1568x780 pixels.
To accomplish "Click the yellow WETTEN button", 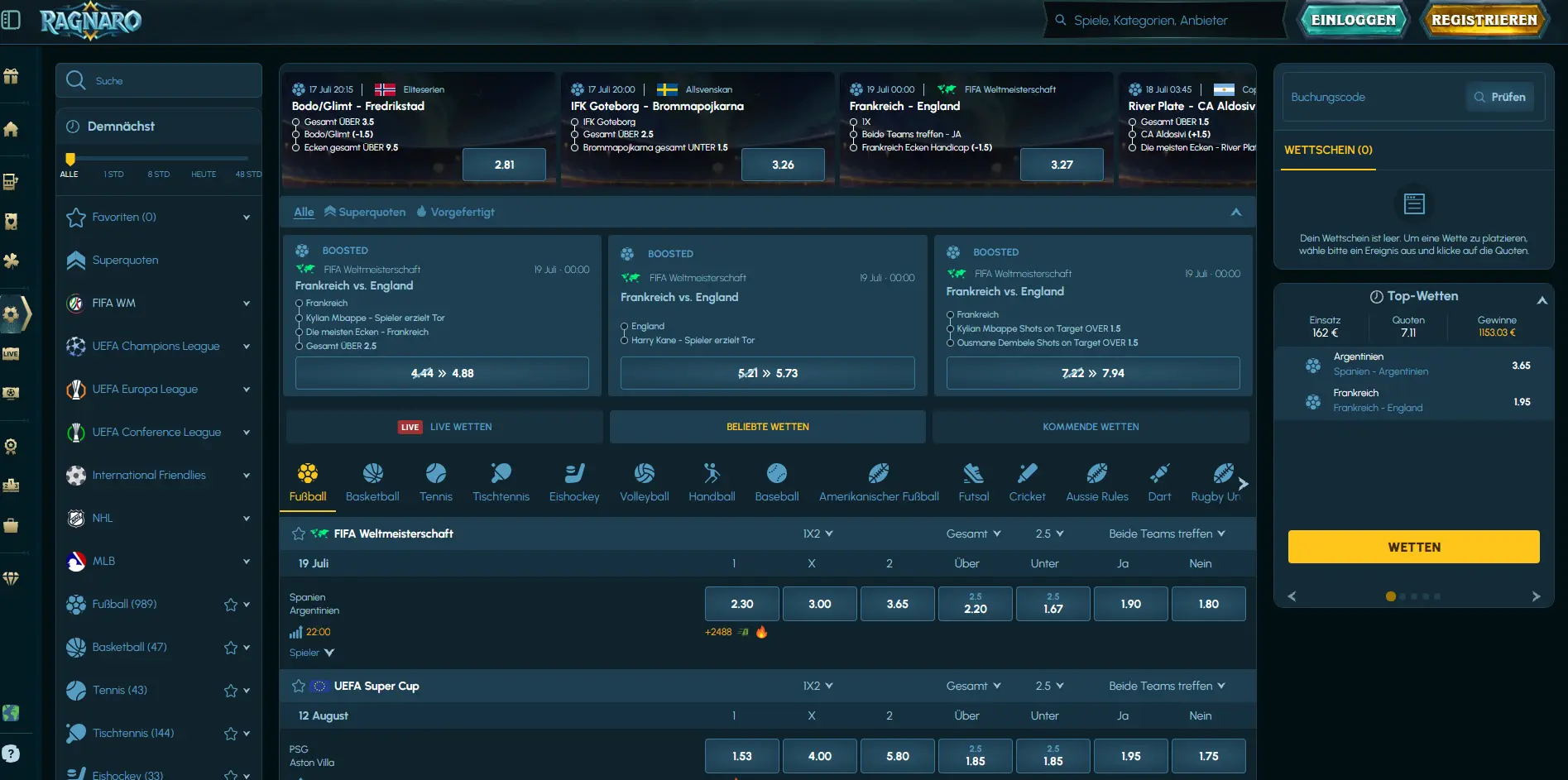I will coord(1414,547).
